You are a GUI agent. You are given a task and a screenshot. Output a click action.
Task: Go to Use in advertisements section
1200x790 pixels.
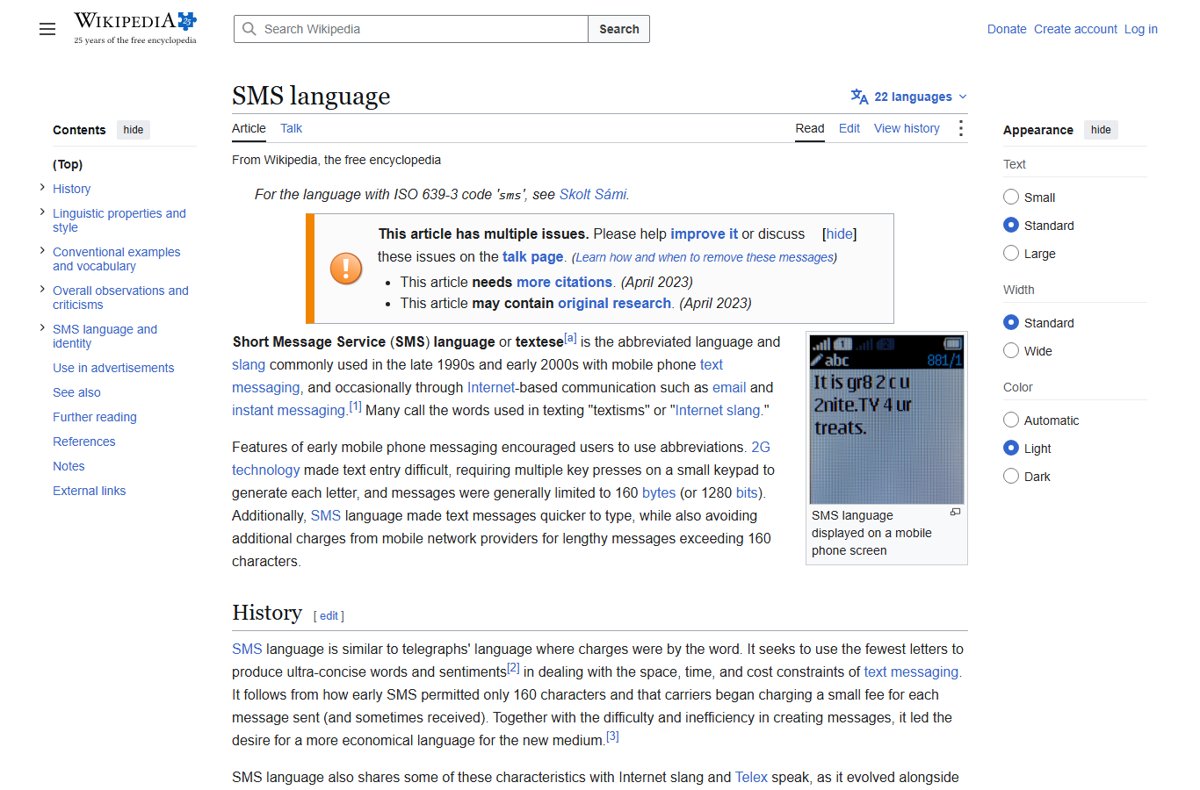(113, 368)
